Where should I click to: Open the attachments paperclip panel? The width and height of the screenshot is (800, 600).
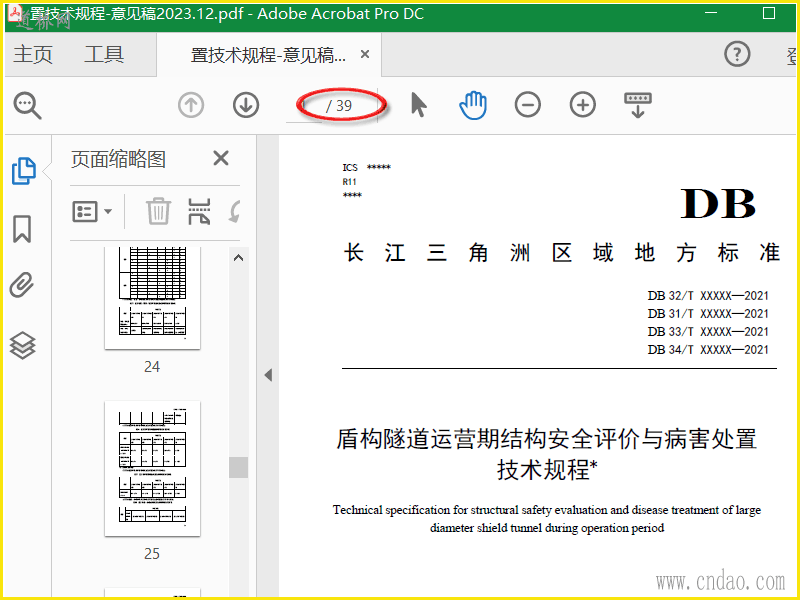pos(22,285)
